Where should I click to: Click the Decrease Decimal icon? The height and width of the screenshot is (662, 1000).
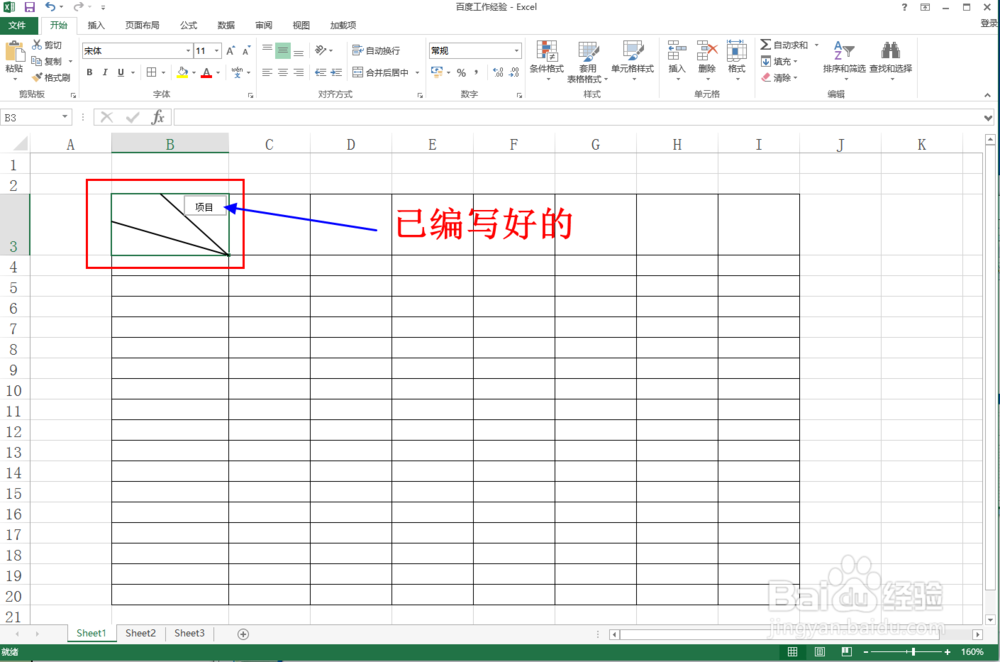pos(514,73)
